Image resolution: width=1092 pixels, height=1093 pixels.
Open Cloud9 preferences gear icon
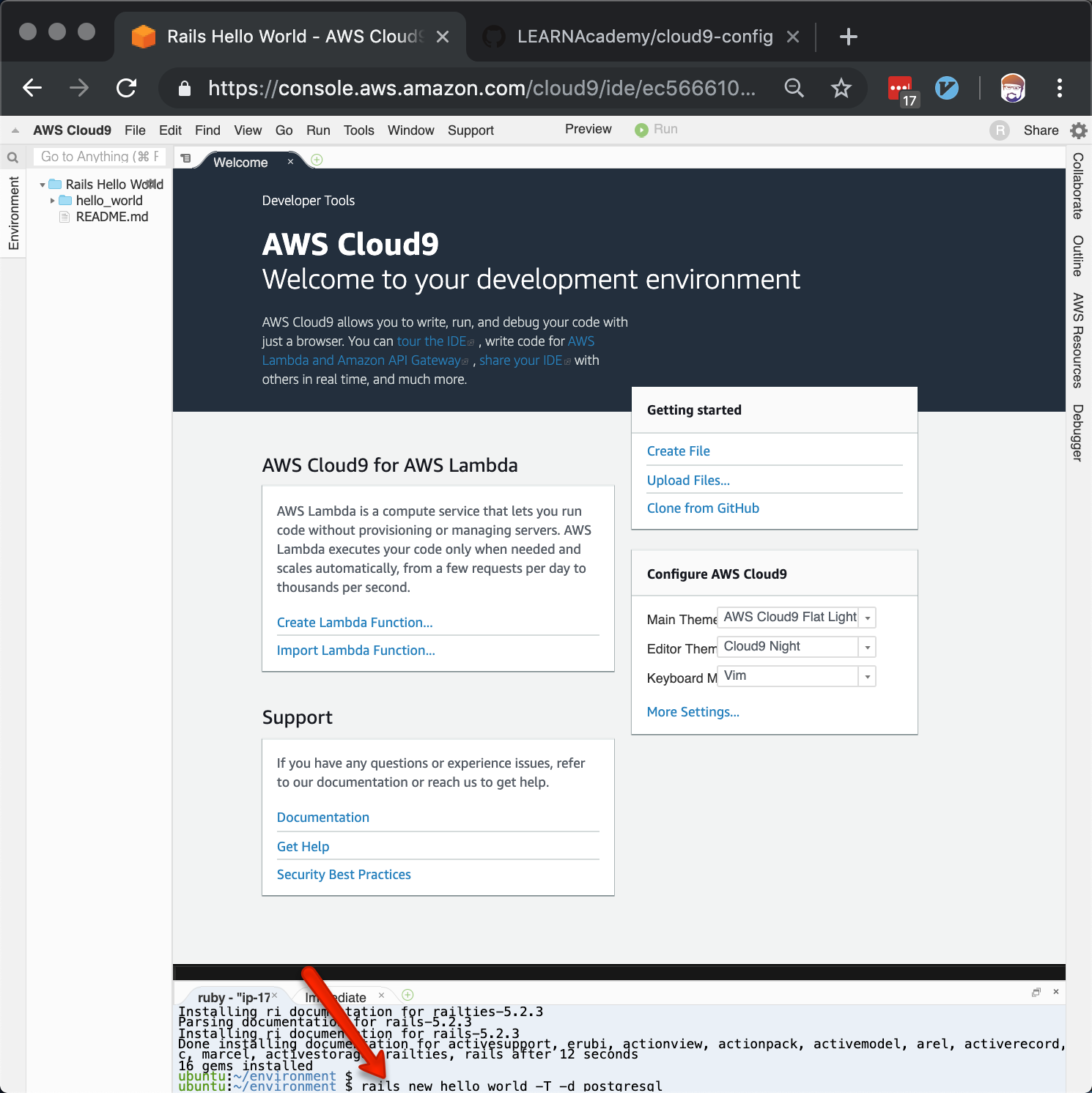pos(1078,130)
